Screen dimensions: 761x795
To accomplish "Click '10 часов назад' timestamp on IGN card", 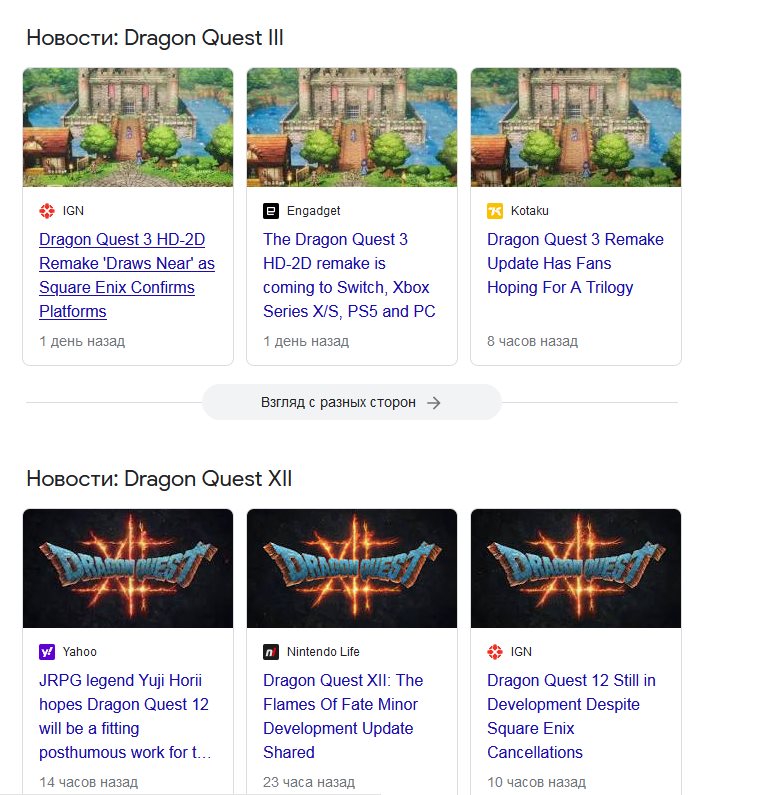I will pos(536,782).
